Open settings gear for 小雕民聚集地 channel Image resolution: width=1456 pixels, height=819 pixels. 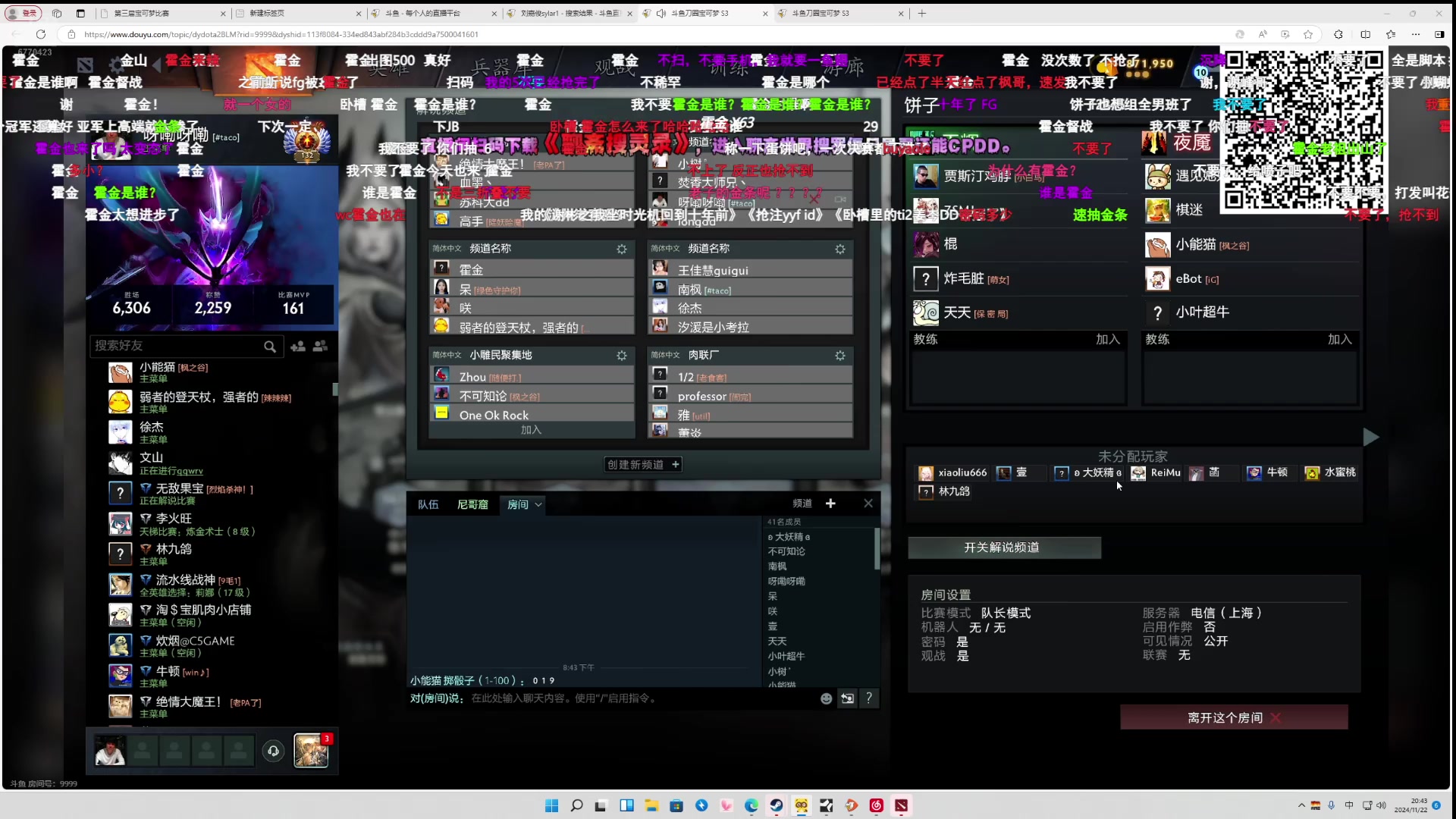tap(622, 355)
